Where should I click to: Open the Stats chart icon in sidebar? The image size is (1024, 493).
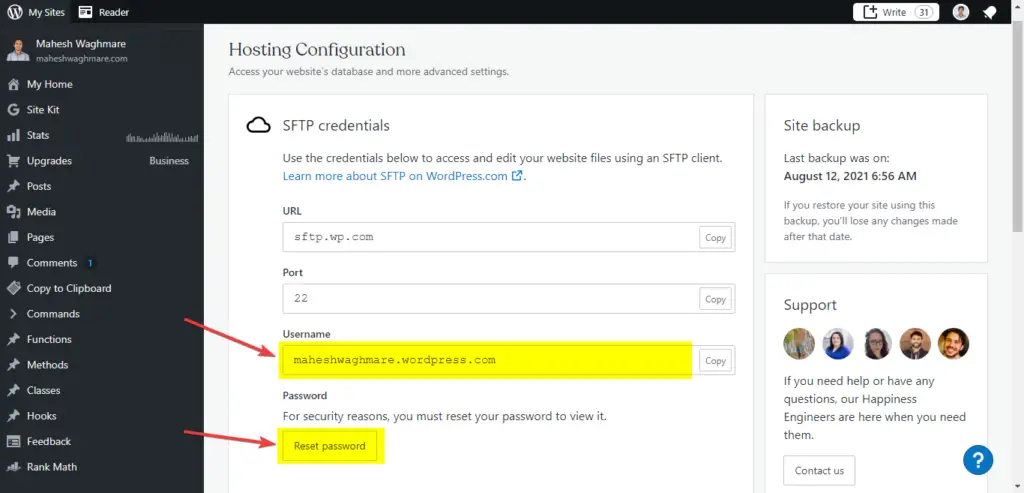click(x=13, y=135)
